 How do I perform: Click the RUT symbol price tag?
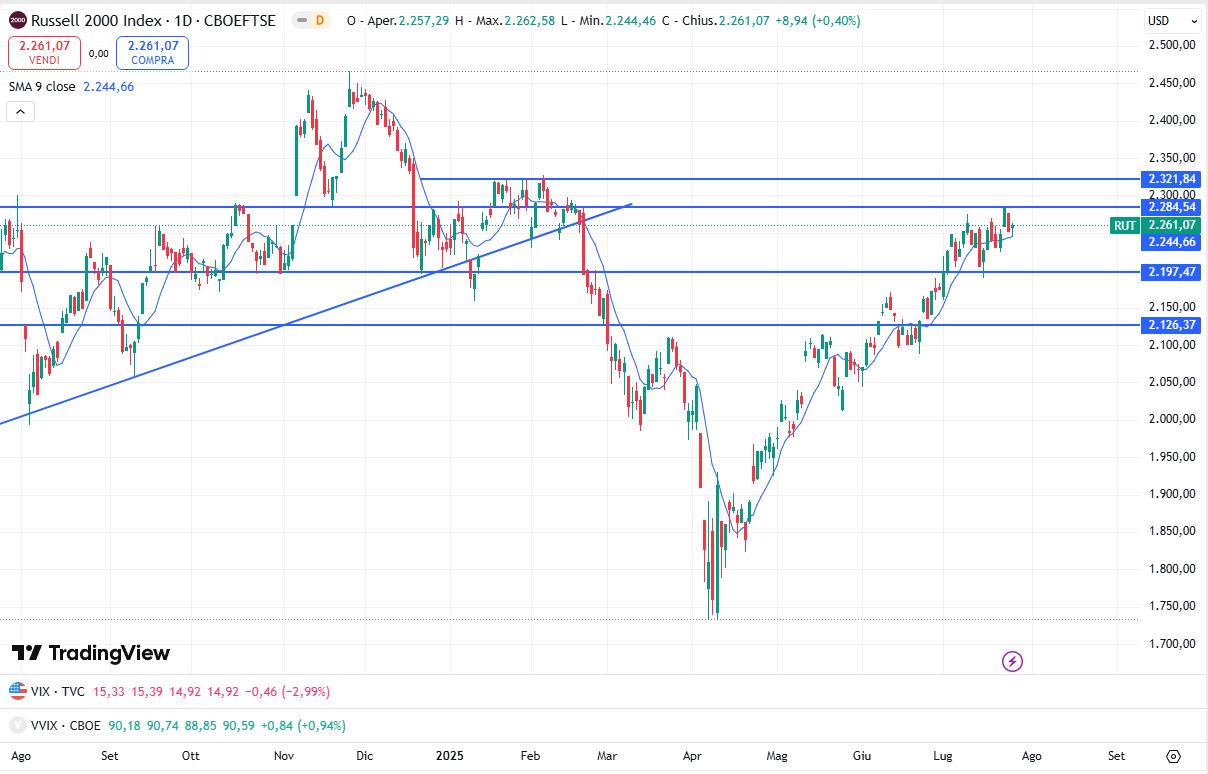tap(1125, 226)
